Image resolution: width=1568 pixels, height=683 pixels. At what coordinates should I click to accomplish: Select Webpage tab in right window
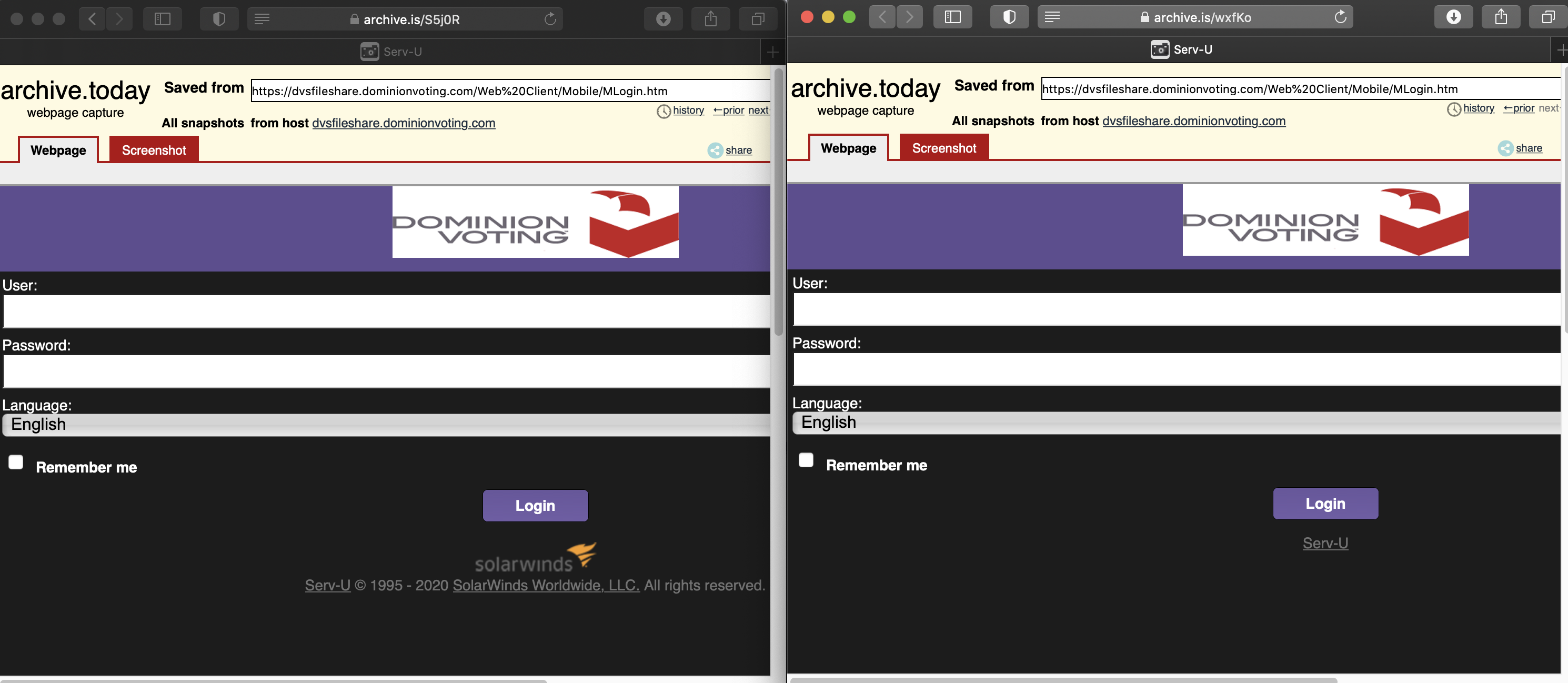[849, 148]
